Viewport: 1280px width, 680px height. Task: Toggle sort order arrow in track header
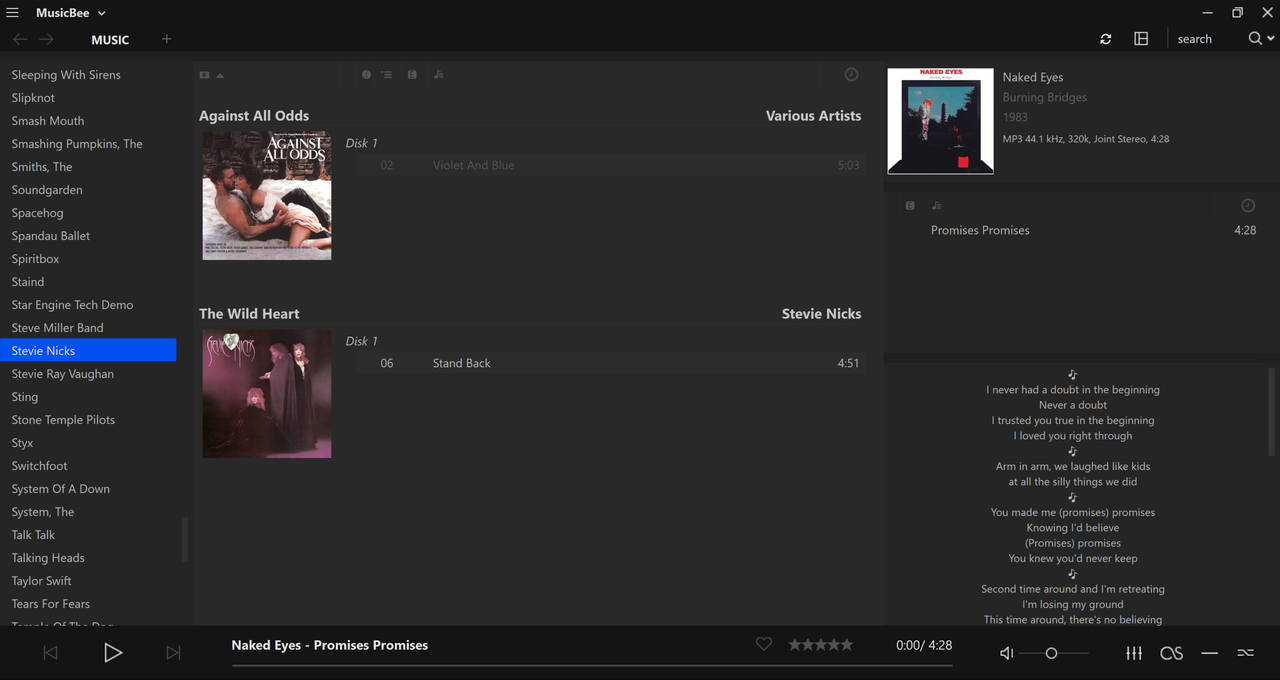coord(220,75)
